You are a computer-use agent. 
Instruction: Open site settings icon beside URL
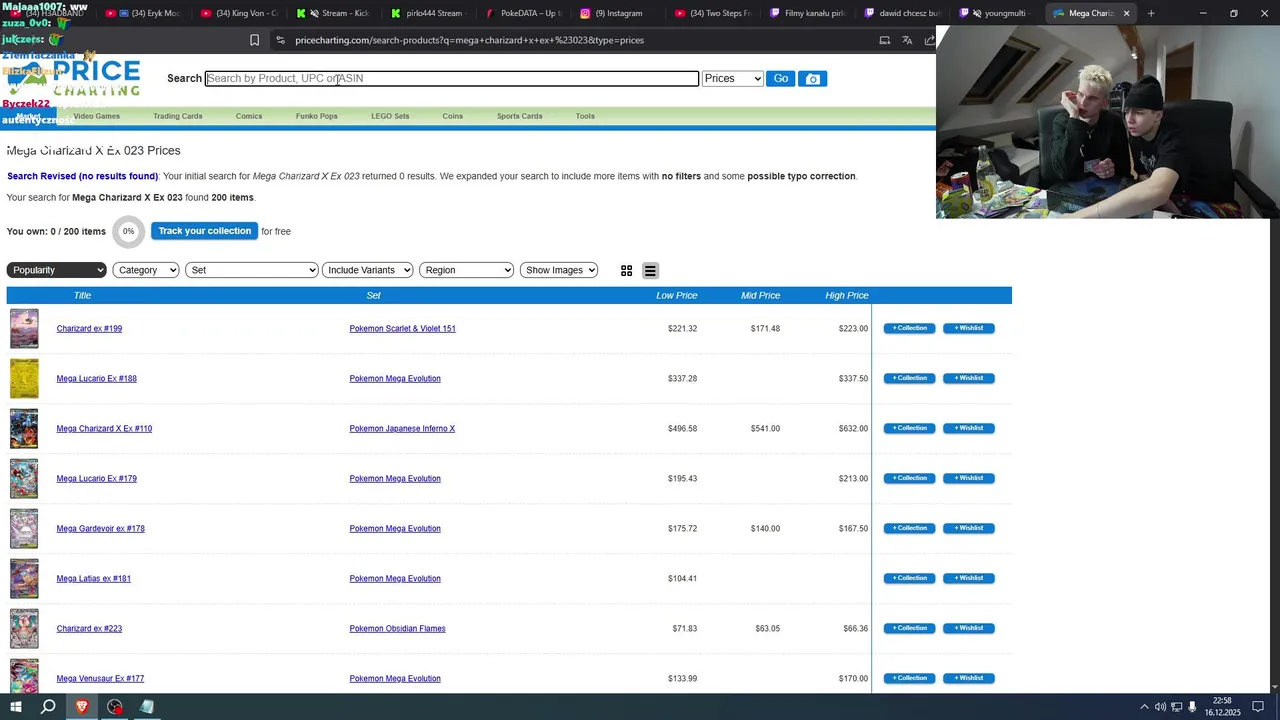click(x=281, y=40)
